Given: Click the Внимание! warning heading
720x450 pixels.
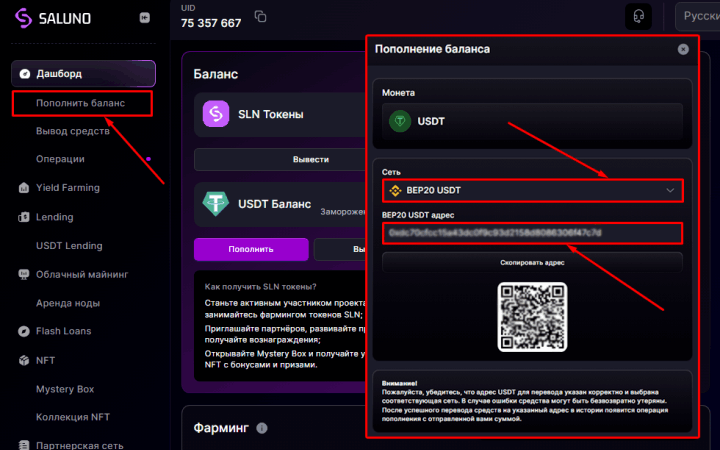Looking at the screenshot, I should [x=399, y=383].
